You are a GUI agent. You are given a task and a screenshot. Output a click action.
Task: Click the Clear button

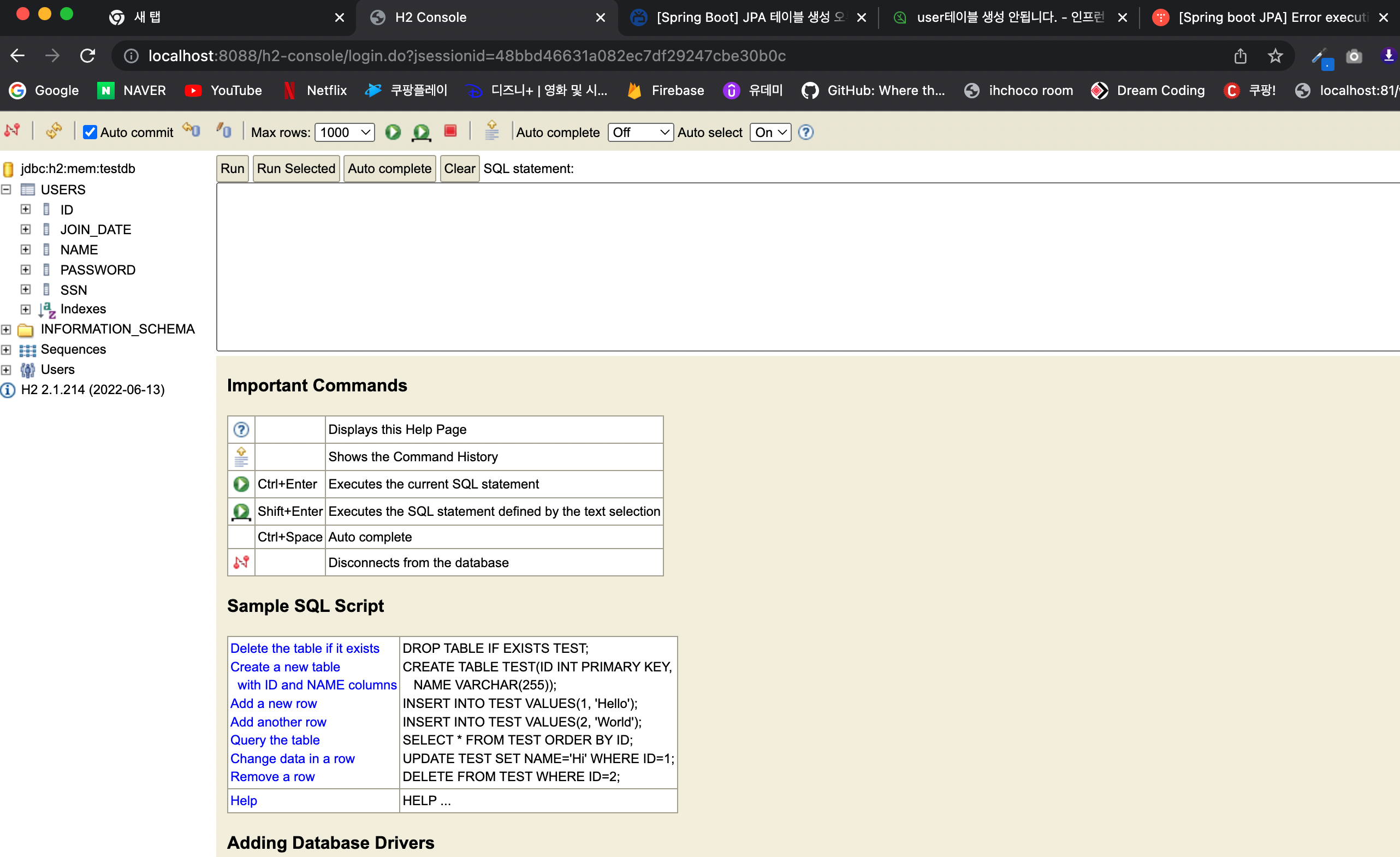click(460, 169)
